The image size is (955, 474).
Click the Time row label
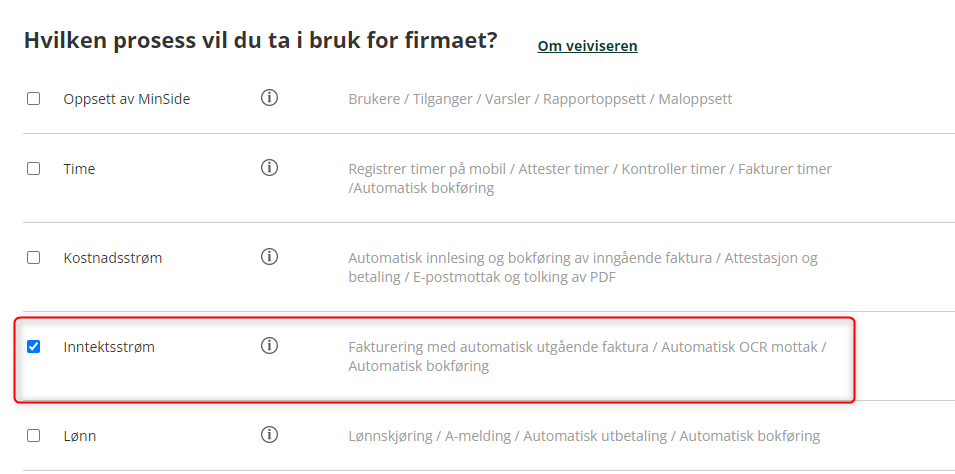(79, 169)
